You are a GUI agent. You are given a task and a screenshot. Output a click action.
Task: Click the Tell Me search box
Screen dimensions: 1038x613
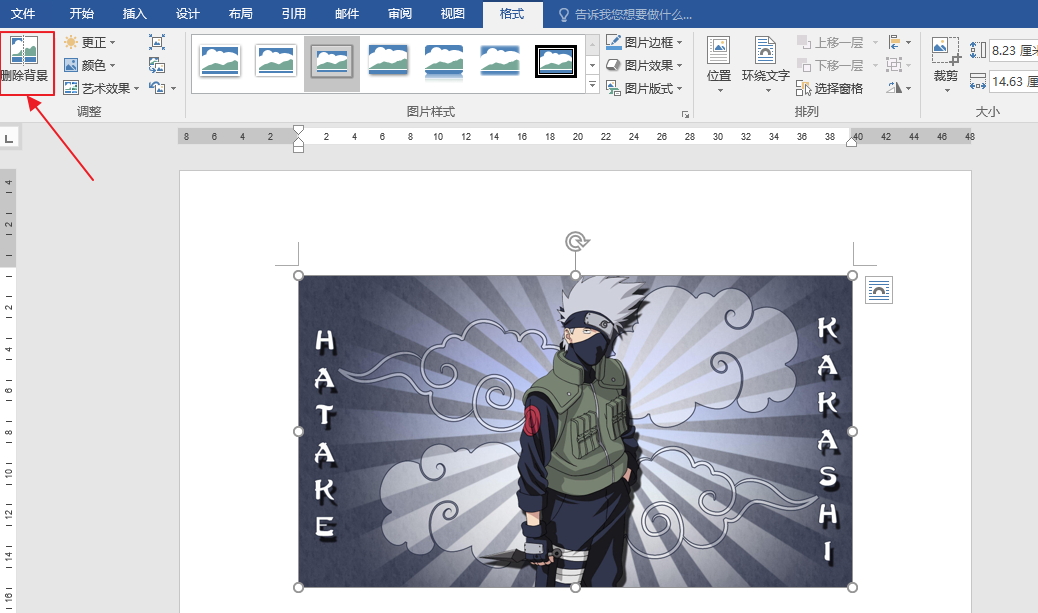[626, 15]
